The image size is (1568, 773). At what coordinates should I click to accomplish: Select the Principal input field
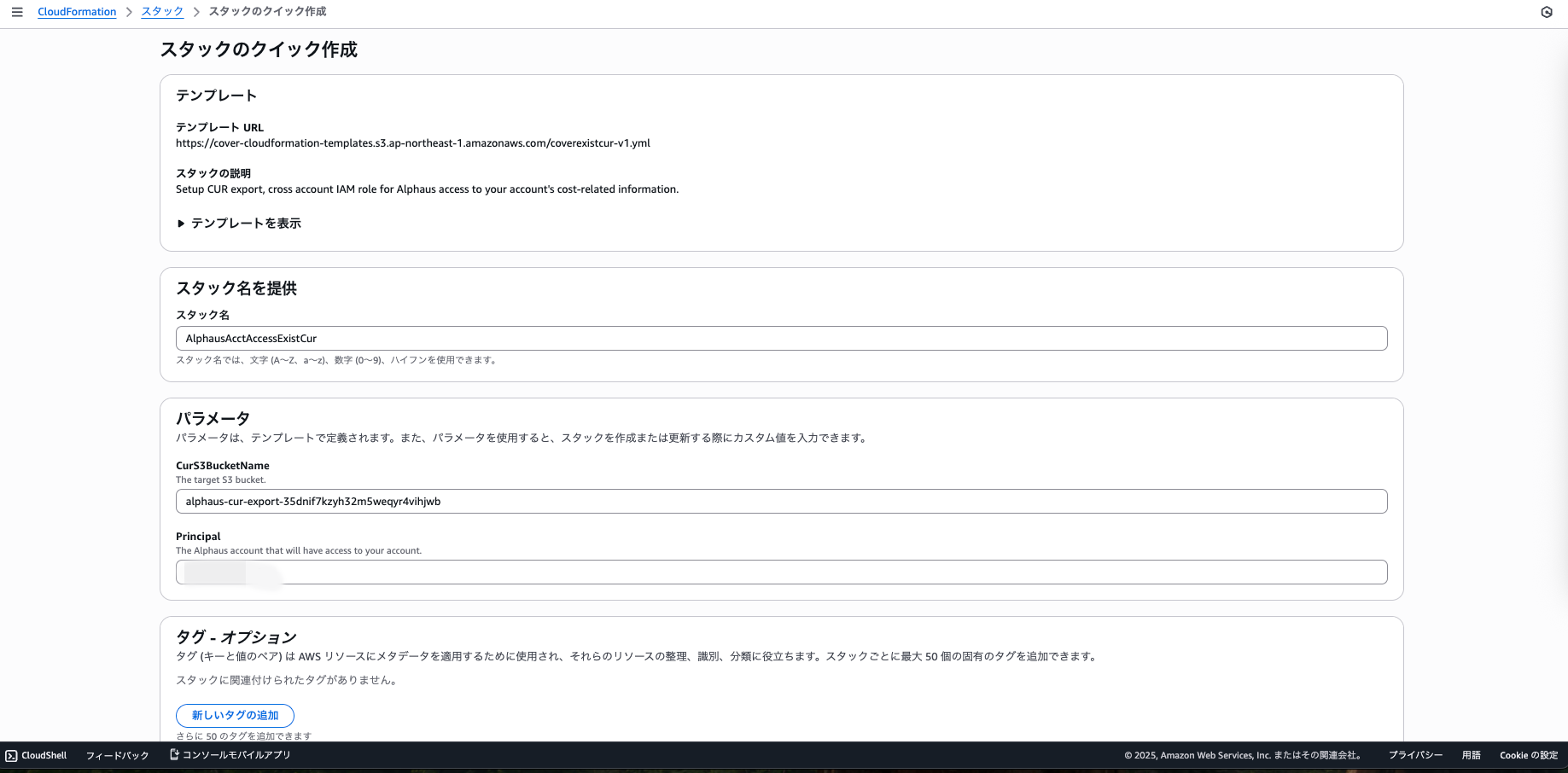781,572
